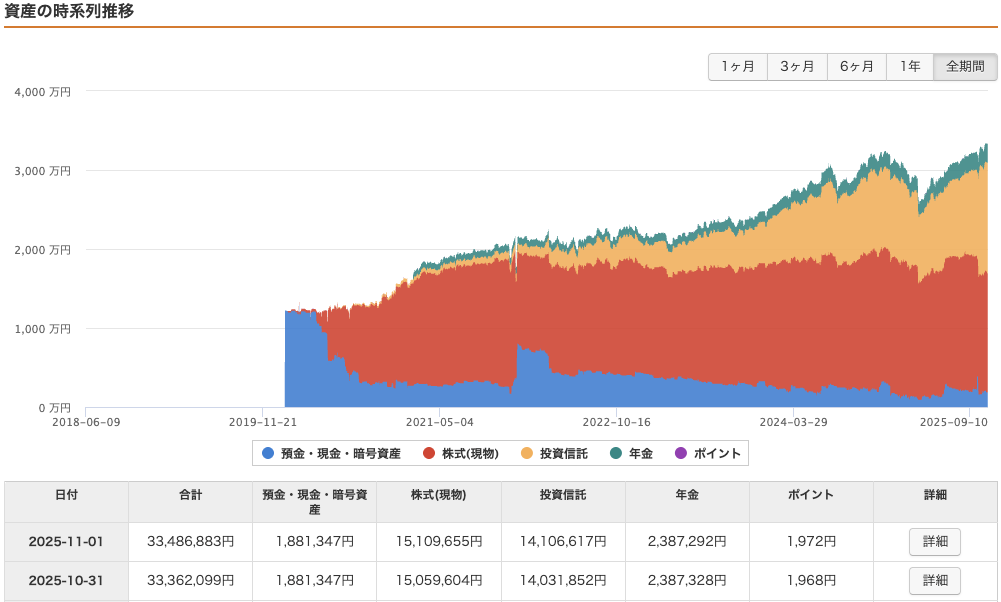Image resolution: width=1001 pixels, height=602 pixels.
Task: Toggle the orange 投資信託 legend dot
Action: tap(527, 453)
